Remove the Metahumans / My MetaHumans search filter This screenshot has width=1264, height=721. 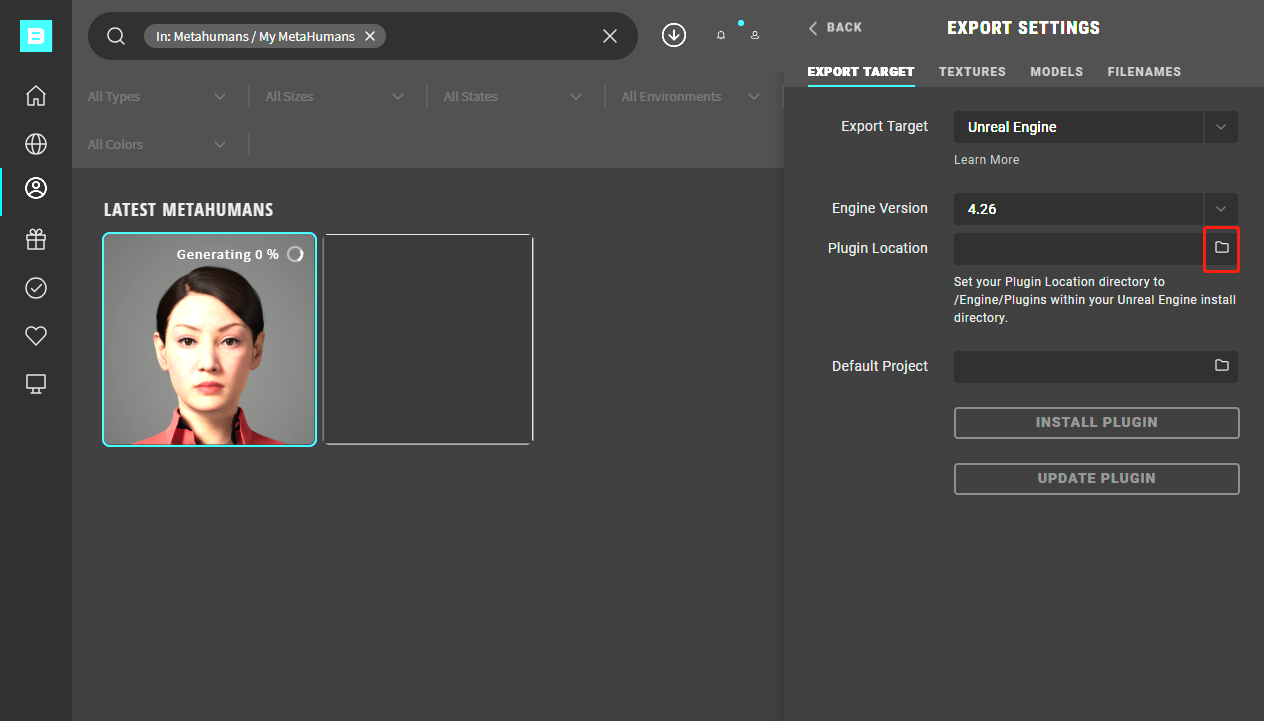click(370, 36)
